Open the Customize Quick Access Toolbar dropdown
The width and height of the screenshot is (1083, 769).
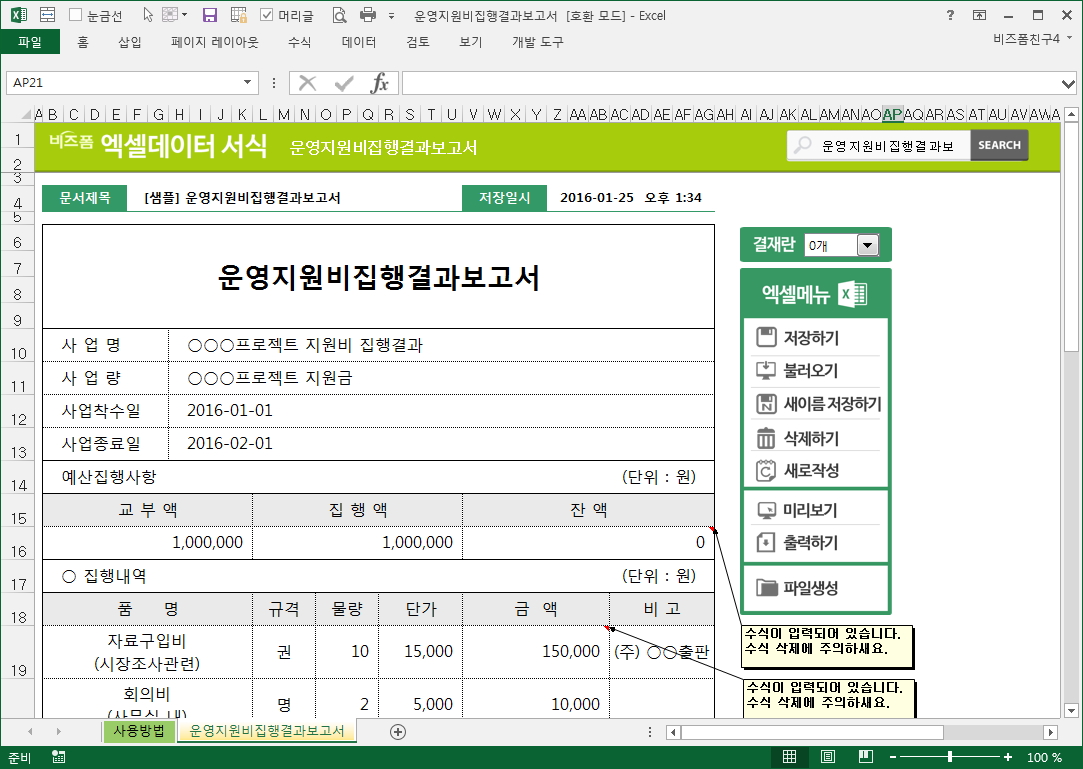(391, 16)
